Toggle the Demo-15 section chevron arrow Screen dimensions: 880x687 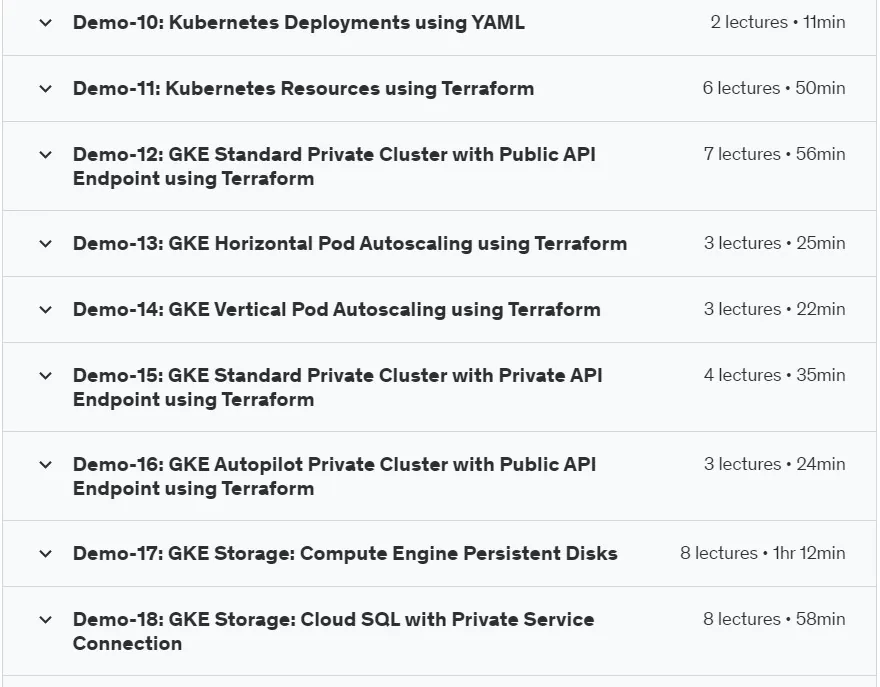[x=45, y=376]
